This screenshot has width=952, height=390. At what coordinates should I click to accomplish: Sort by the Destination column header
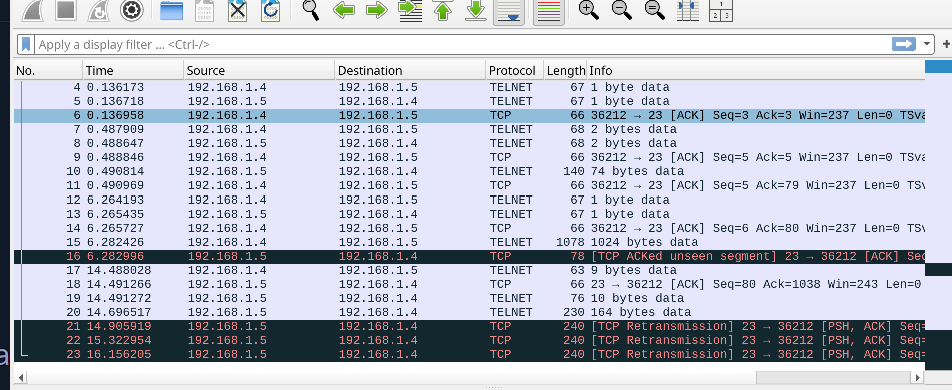[x=410, y=70]
